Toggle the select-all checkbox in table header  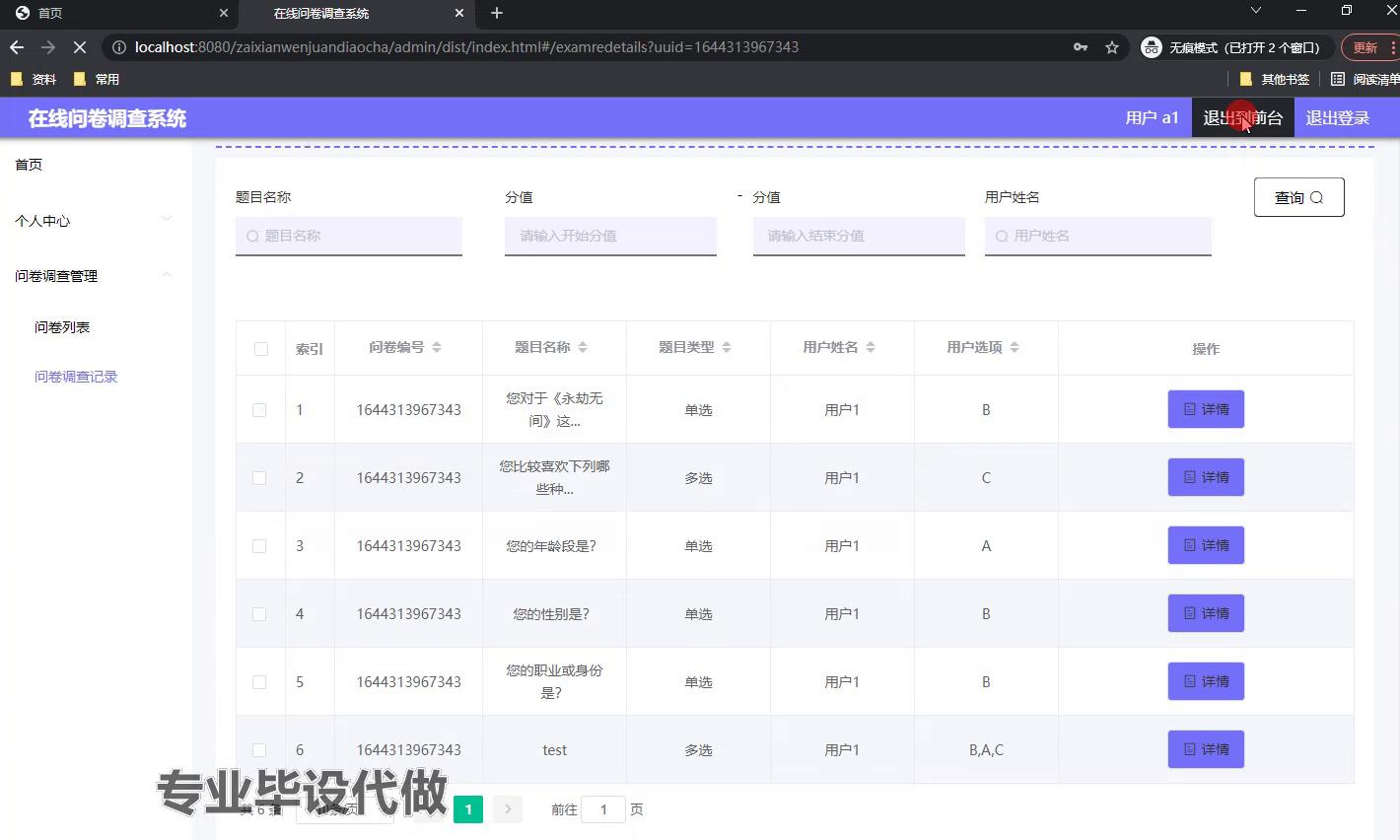[x=261, y=349]
